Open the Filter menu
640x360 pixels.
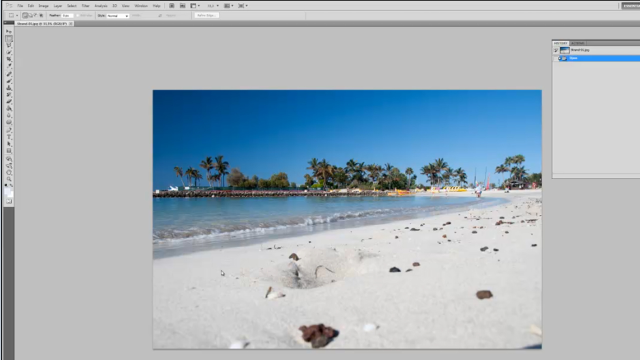click(85, 6)
